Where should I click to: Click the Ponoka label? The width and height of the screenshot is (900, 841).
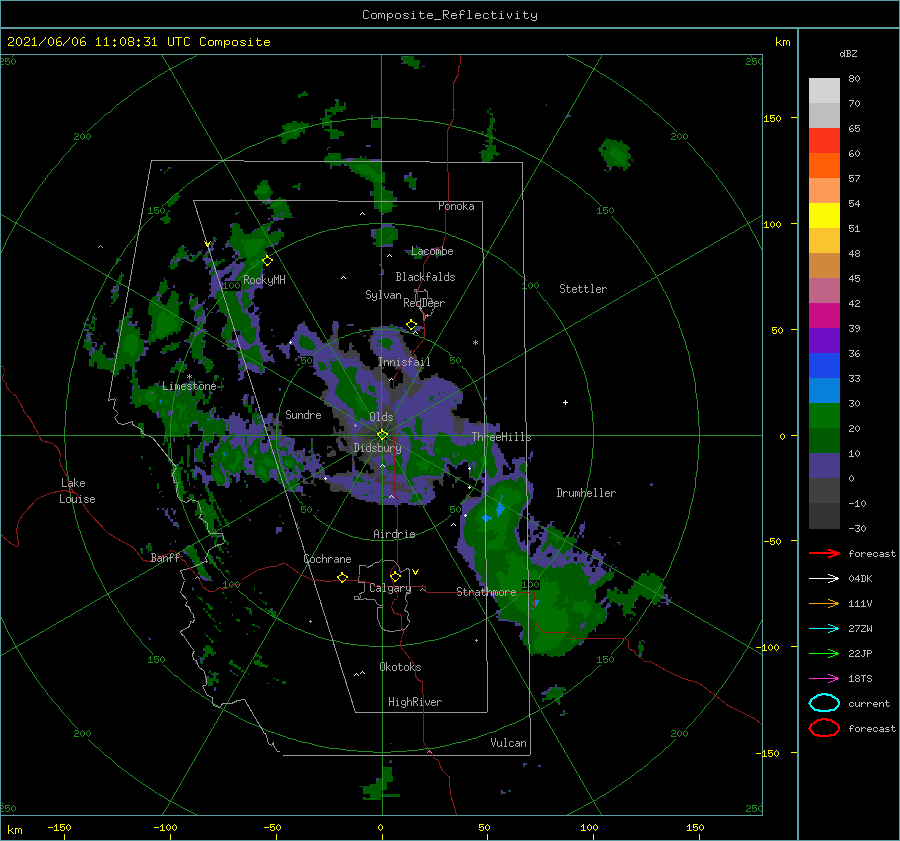click(x=456, y=206)
